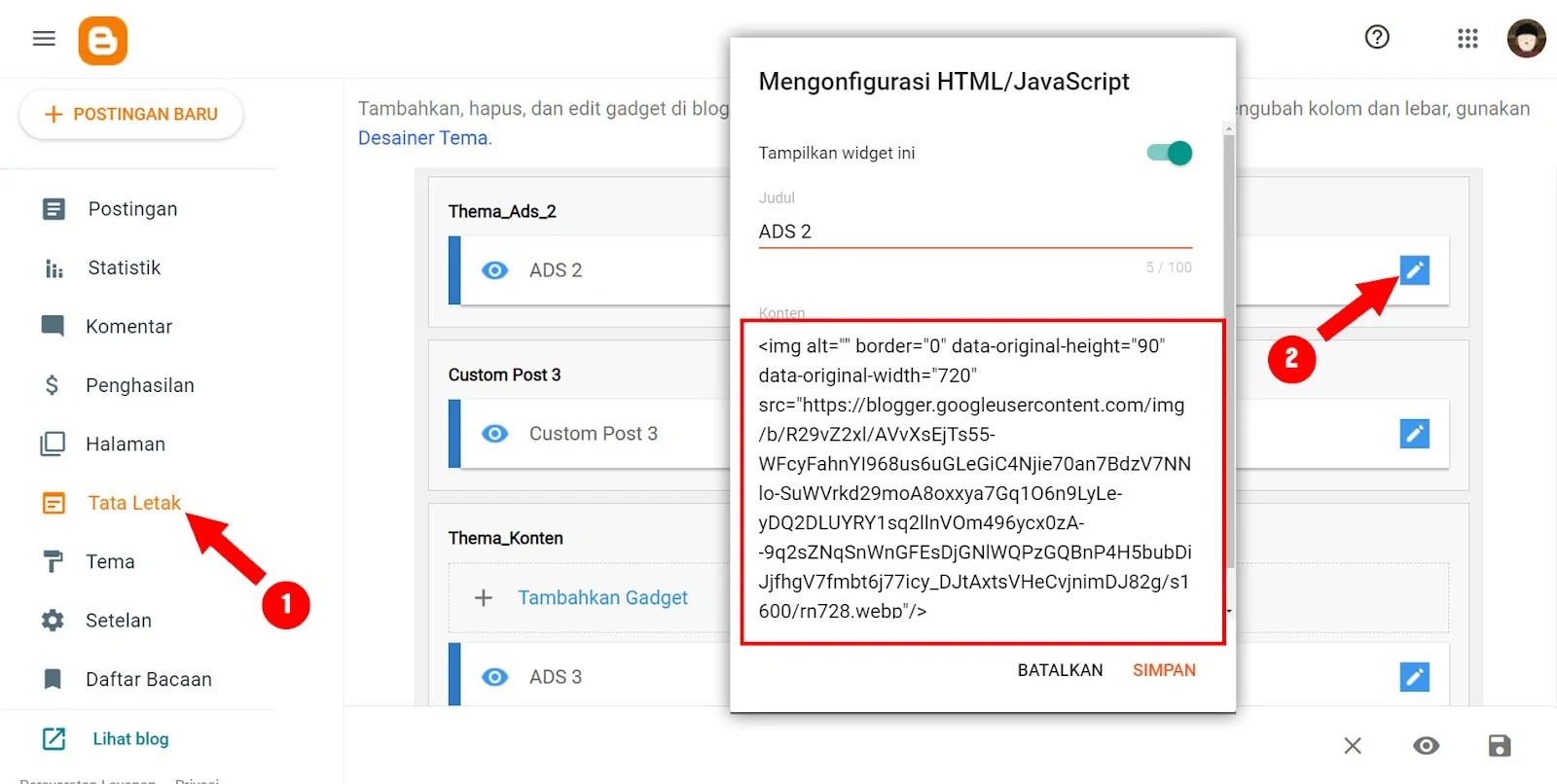Image resolution: width=1557 pixels, height=784 pixels.
Task: Click the ADS 2 gadget label
Action: [556, 270]
